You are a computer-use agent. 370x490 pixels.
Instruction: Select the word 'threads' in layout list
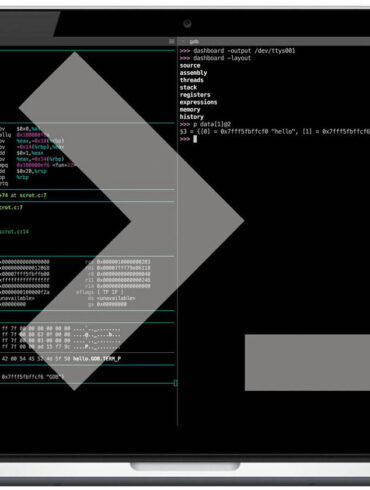tap(192, 80)
